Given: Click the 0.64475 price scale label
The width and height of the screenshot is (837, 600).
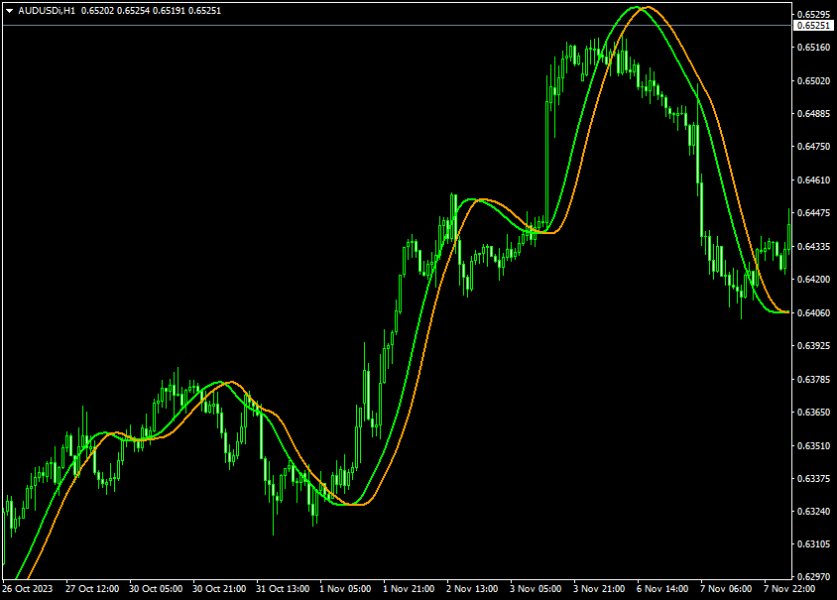Looking at the screenshot, I should [x=814, y=213].
